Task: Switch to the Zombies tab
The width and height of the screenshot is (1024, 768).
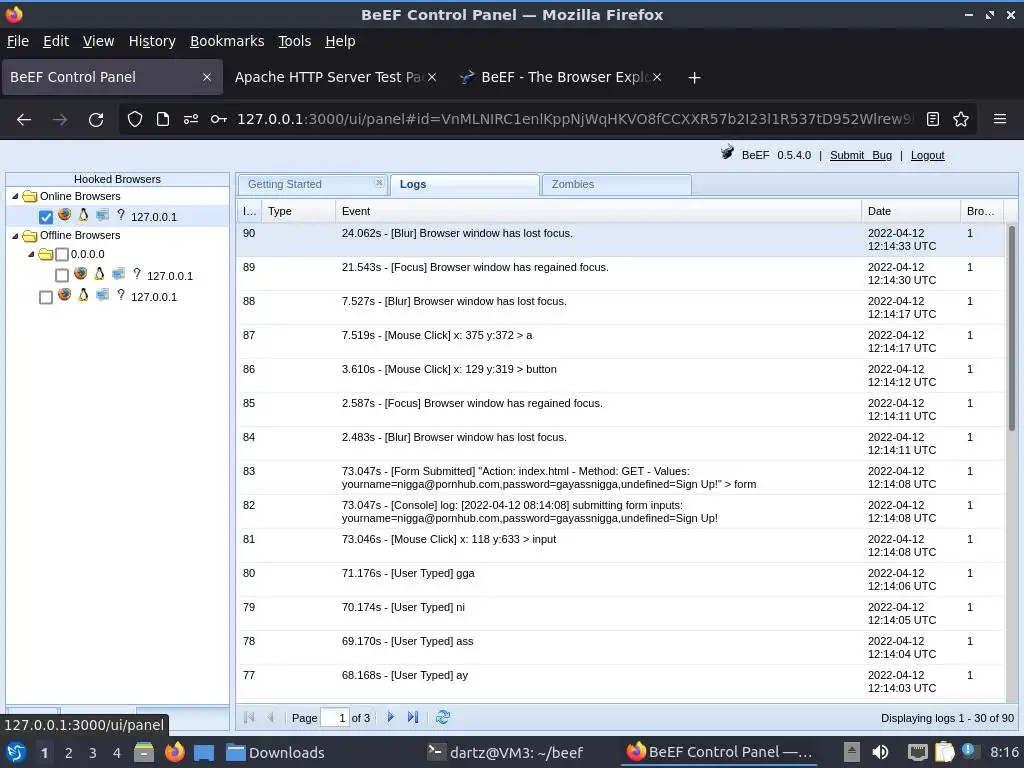Action: coord(616,184)
